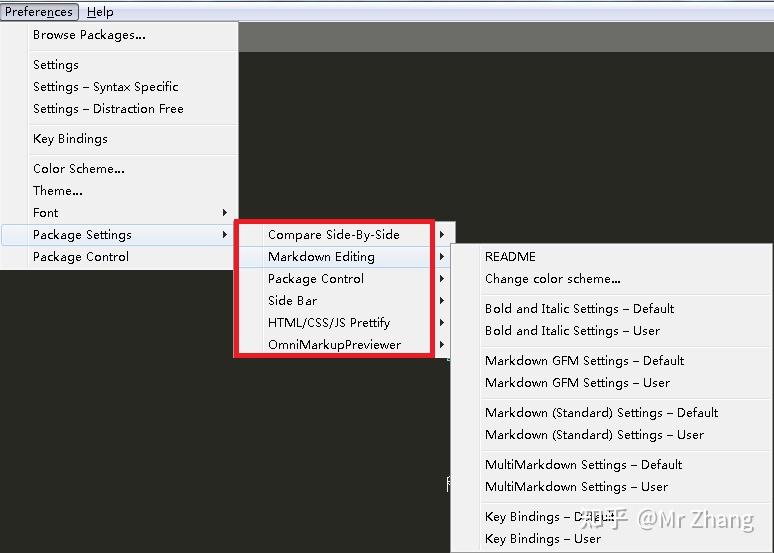Open Bold and Italic Settings – Default
This screenshot has height=553, width=774.
click(x=612, y=309)
